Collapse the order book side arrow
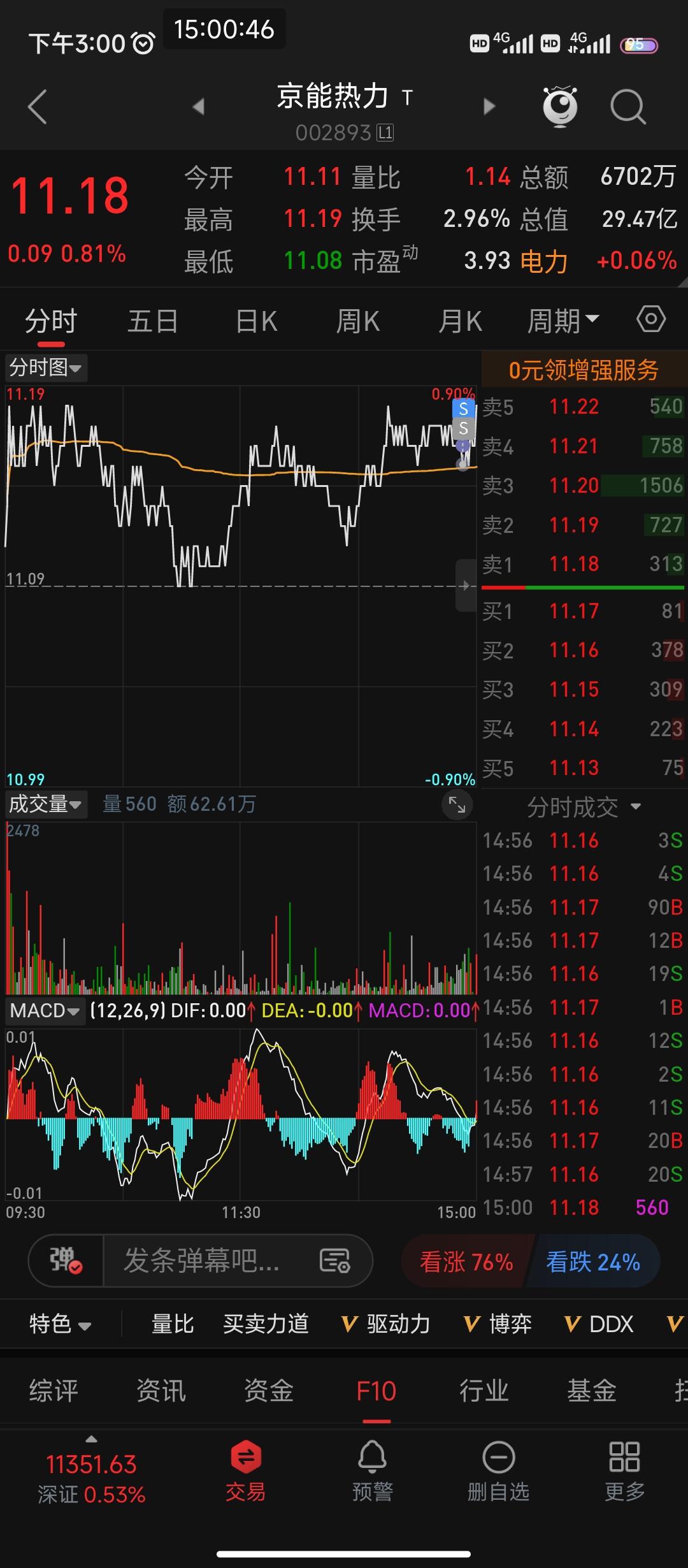The image size is (688, 1568). (x=466, y=585)
